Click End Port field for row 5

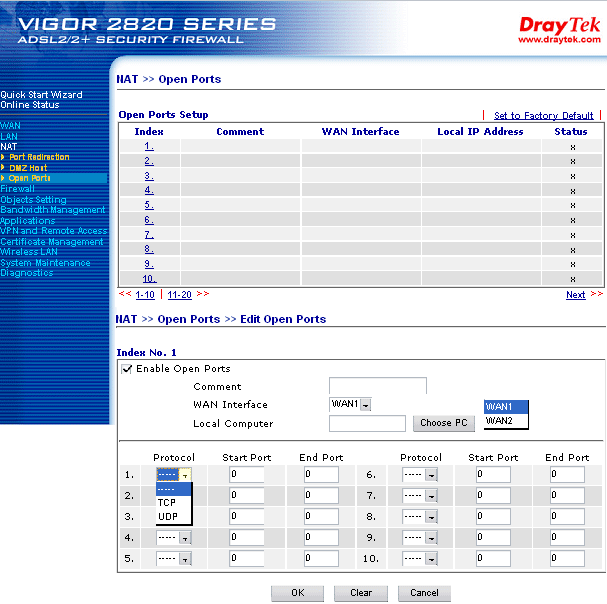(x=321, y=558)
